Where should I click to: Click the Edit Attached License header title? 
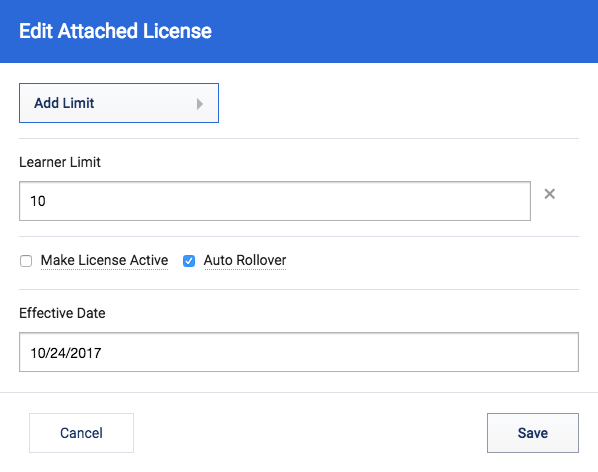click(115, 31)
